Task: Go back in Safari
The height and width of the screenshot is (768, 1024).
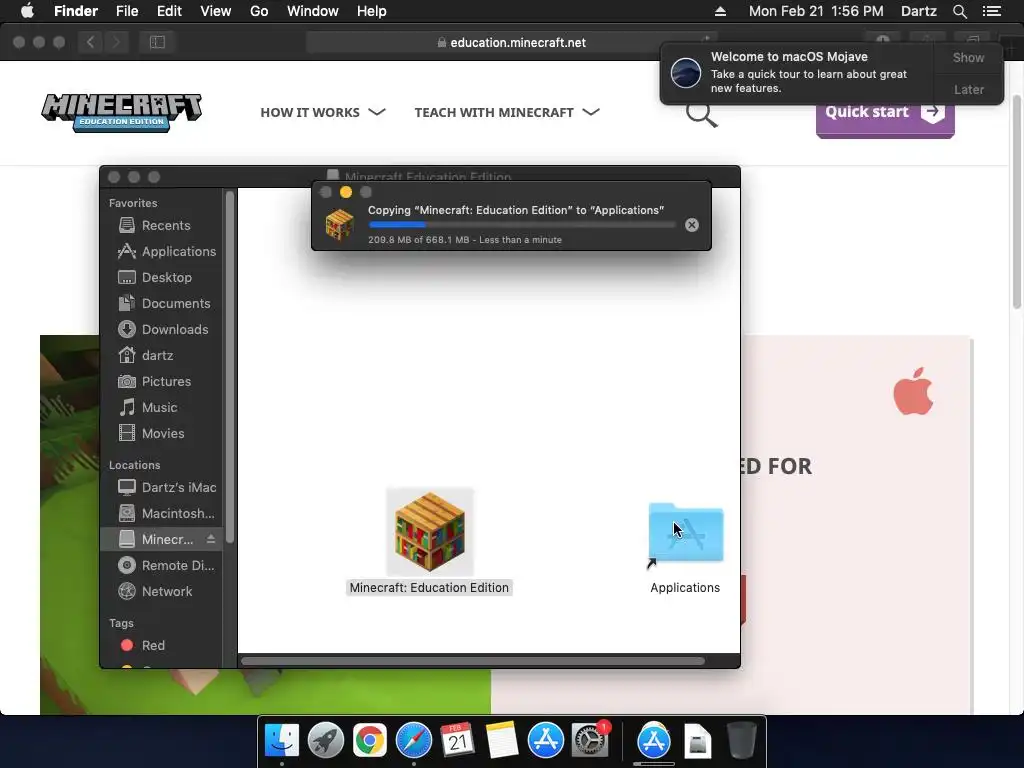Action: [x=91, y=42]
